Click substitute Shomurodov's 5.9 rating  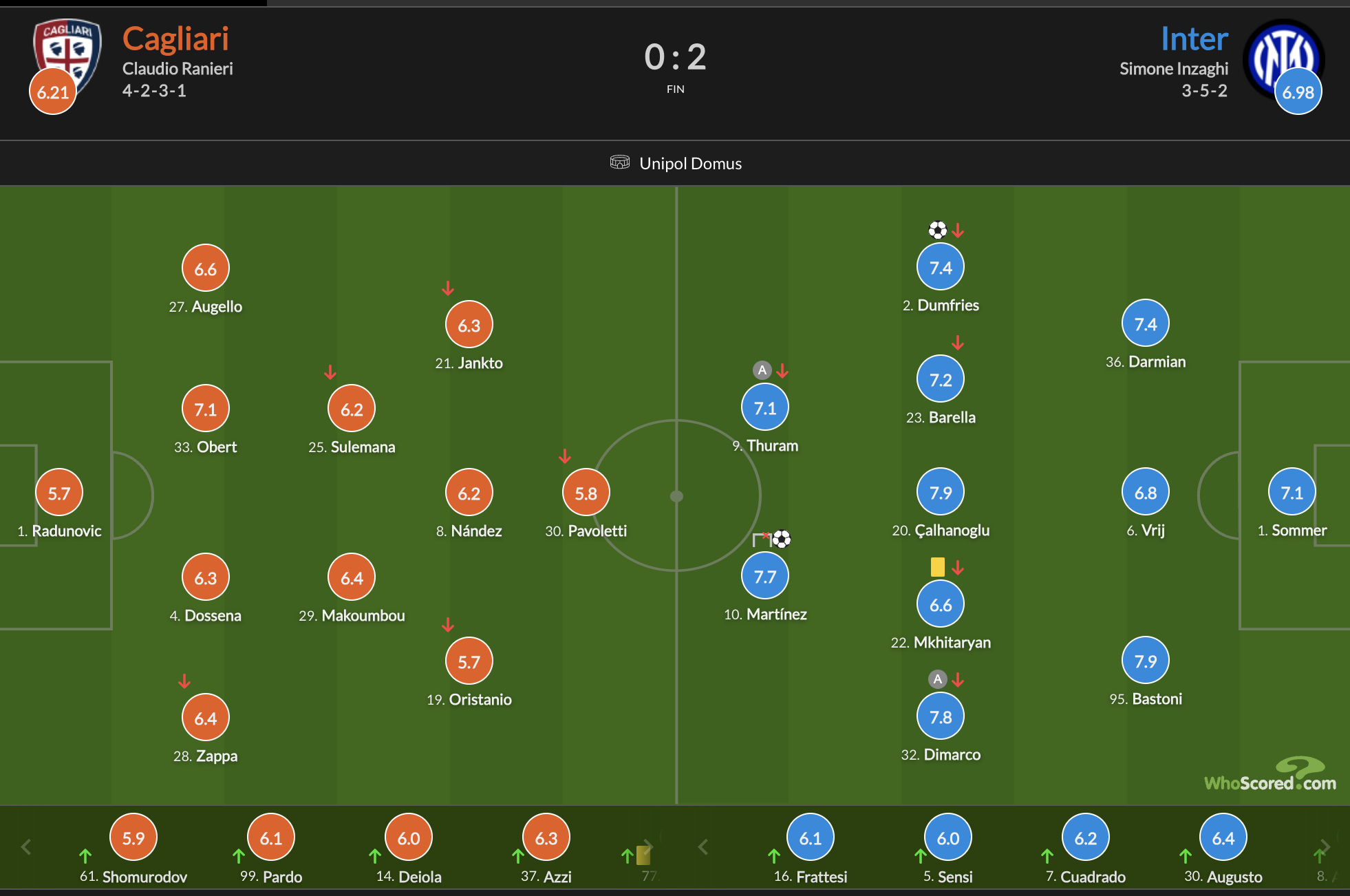click(x=133, y=838)
